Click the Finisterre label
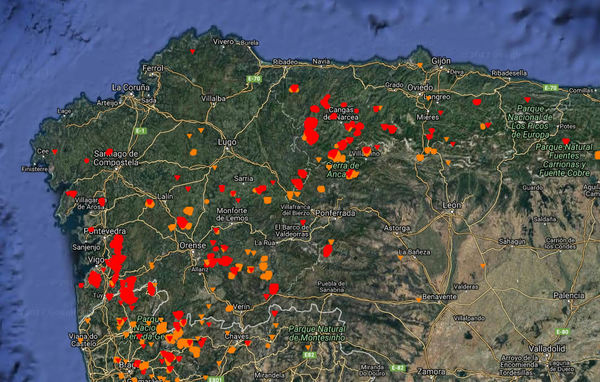 (34, 169)
